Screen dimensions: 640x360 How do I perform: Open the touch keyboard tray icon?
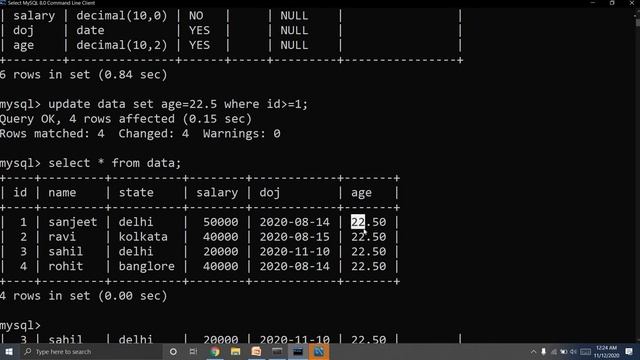tap(585, 352)
